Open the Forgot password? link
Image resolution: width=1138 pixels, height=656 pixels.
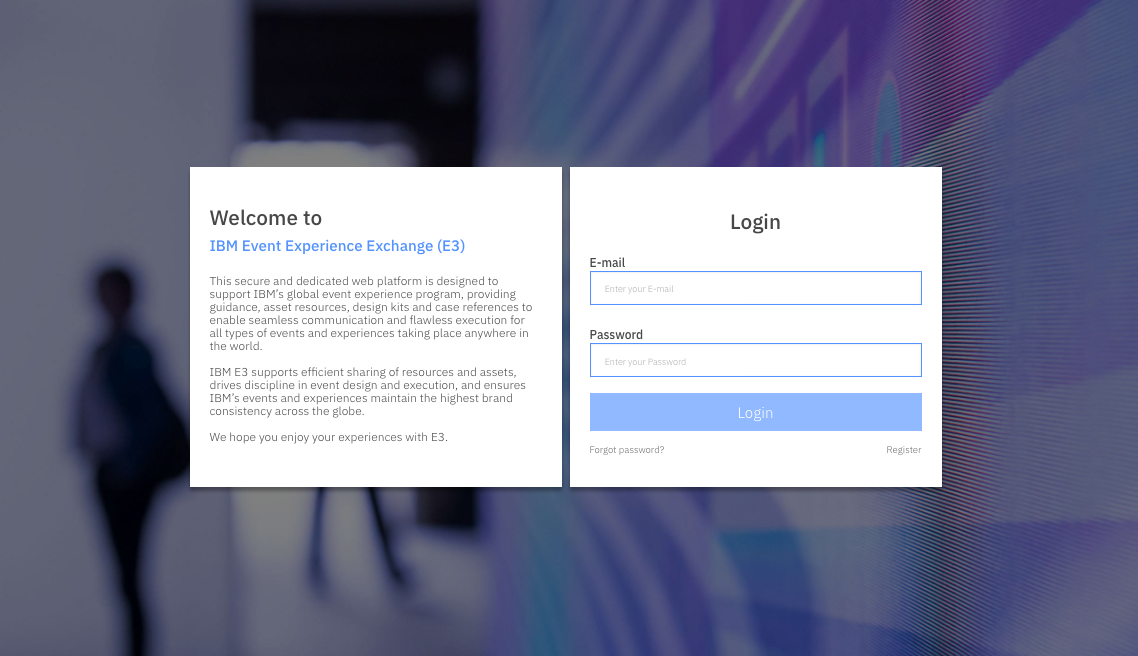point(626,450)
